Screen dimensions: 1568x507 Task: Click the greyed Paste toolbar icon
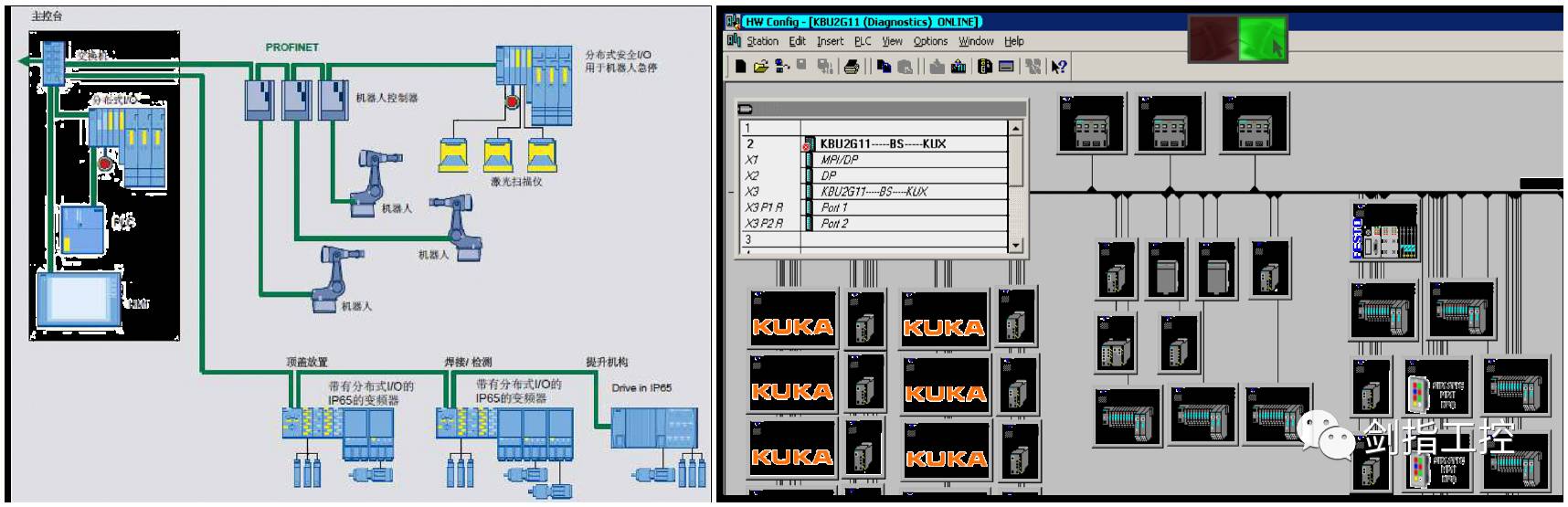[x=905, y=67]
